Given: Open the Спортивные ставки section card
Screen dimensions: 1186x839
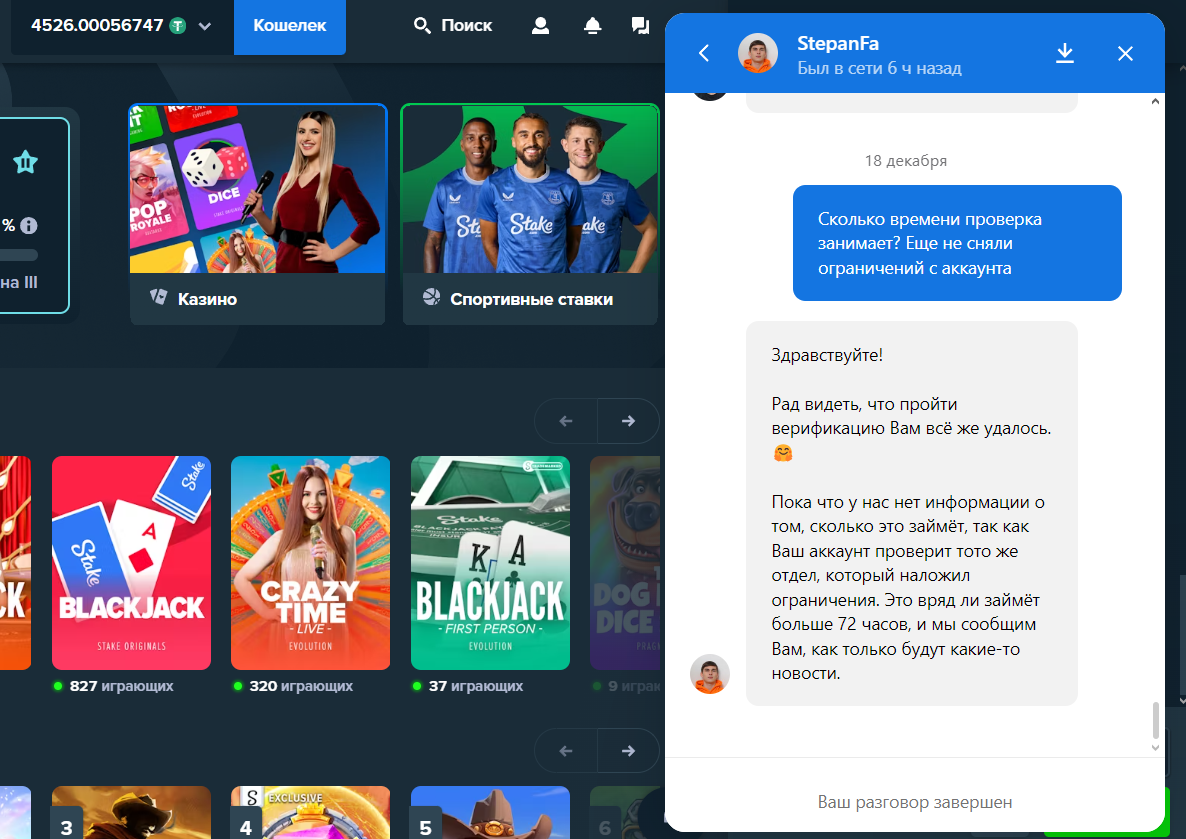Looking at the screenshot, I should (x=530, y=214).
